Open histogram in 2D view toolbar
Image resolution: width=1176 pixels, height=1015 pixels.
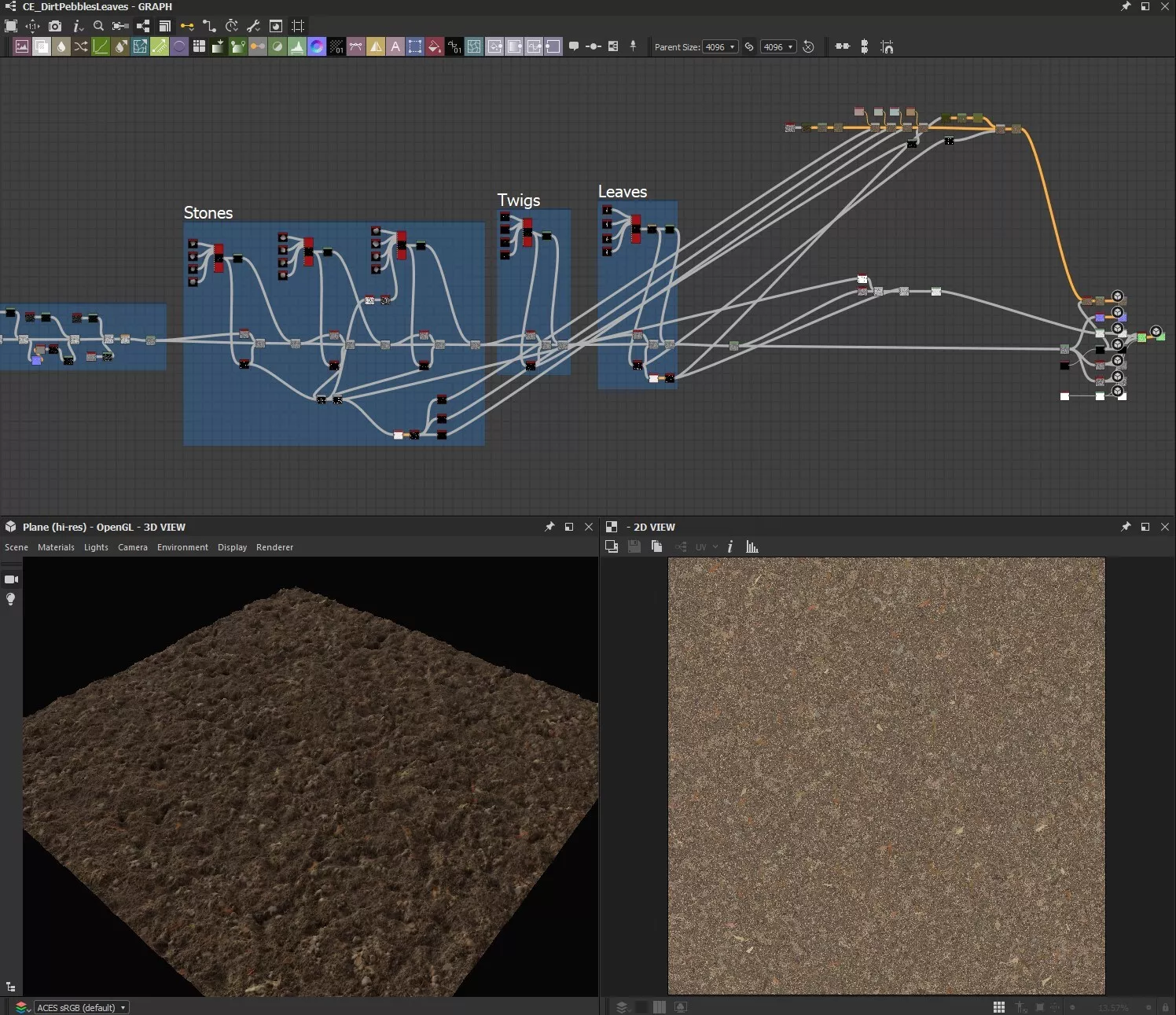coord(752,547)
